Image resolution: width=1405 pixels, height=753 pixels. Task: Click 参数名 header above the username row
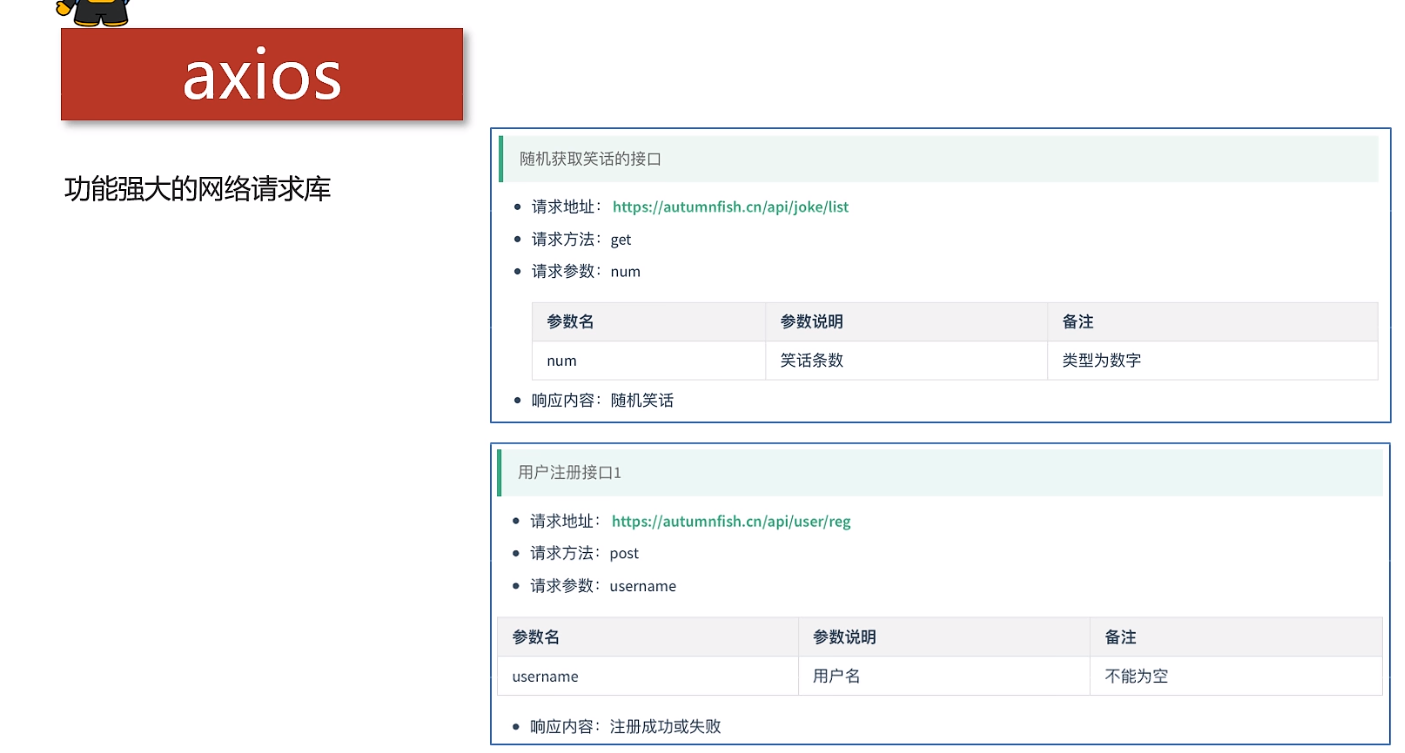(x=648, y=637)
